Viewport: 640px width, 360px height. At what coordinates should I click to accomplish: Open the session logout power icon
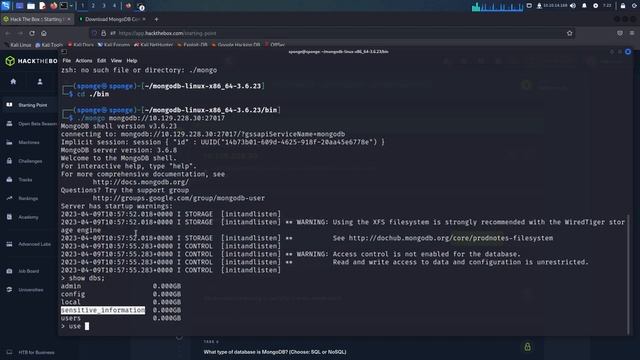pos(635,6)
